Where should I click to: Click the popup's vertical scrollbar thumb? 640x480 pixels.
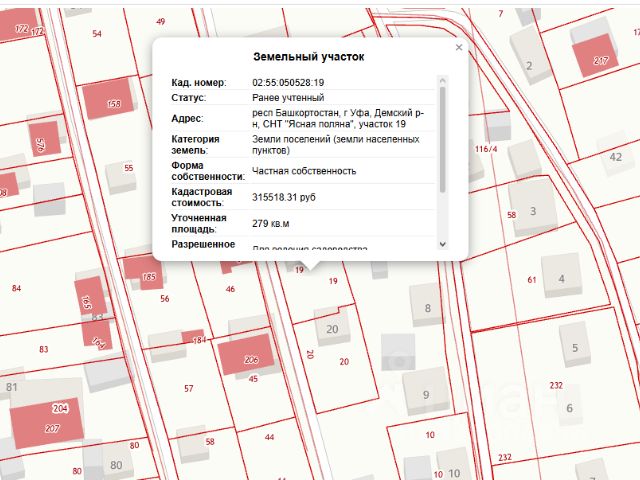(x=442, y=139)
